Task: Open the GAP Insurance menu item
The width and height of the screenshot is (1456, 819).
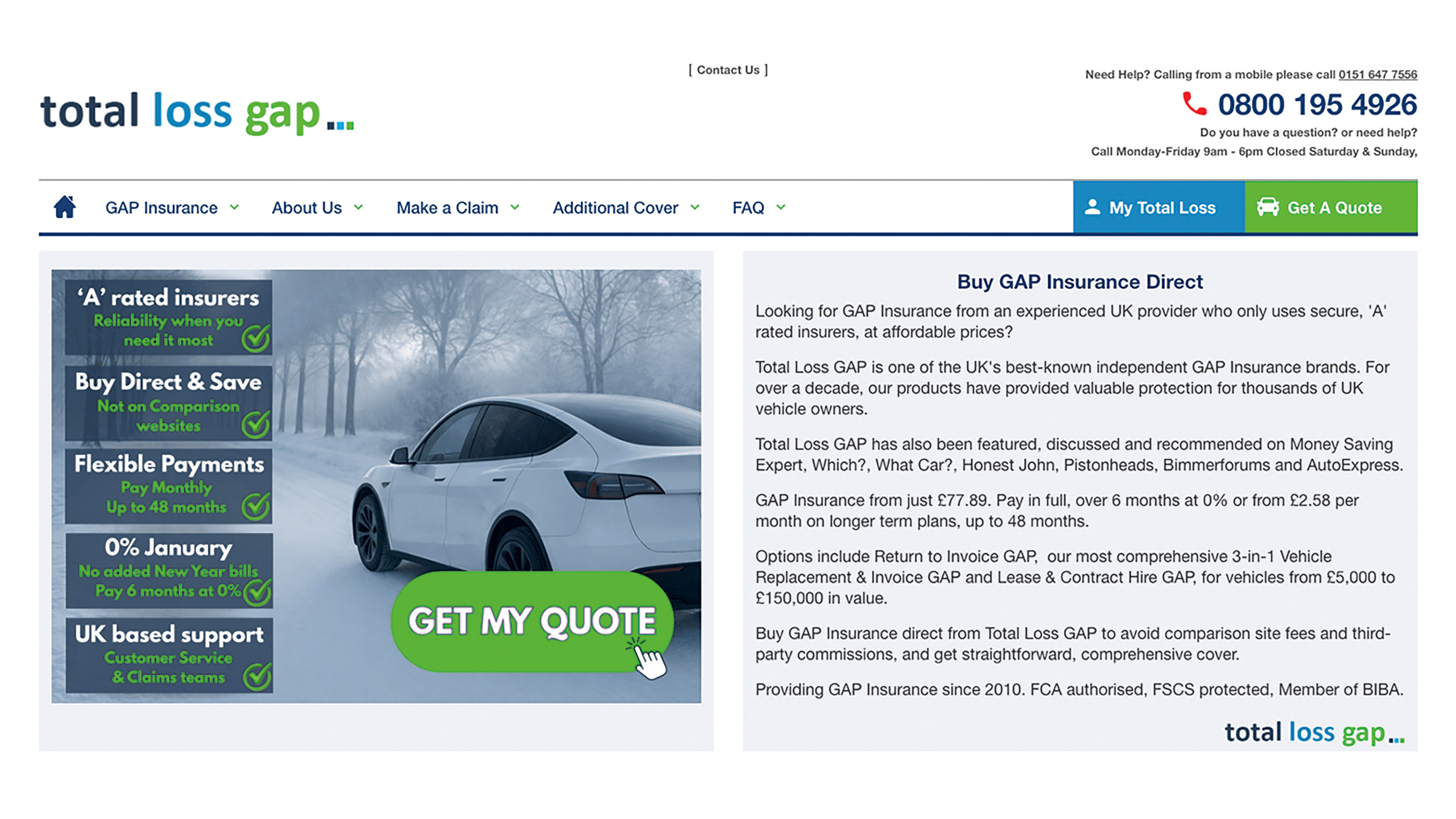Action: pos(161,208)
